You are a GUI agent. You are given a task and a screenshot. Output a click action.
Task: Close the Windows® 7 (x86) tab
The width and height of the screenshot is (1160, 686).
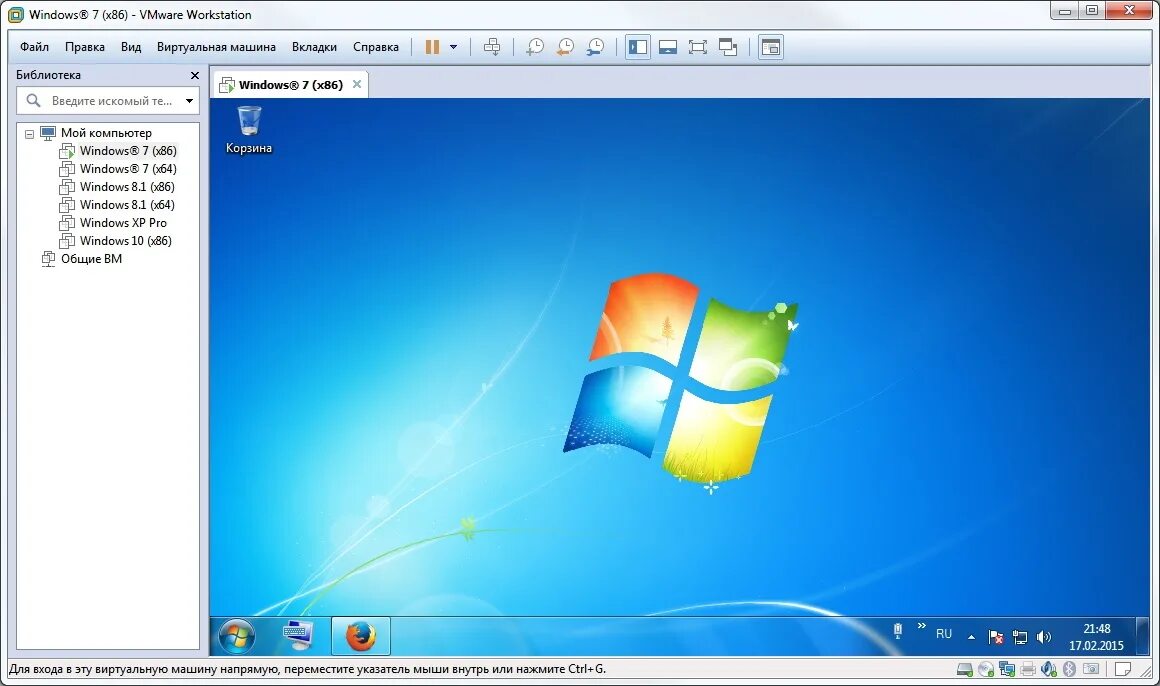[357, 84]
